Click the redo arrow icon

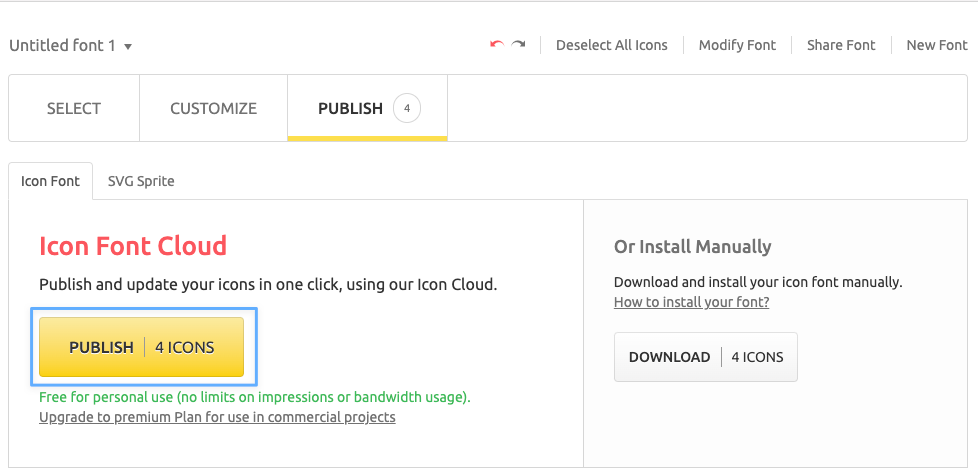click(518, 45)
